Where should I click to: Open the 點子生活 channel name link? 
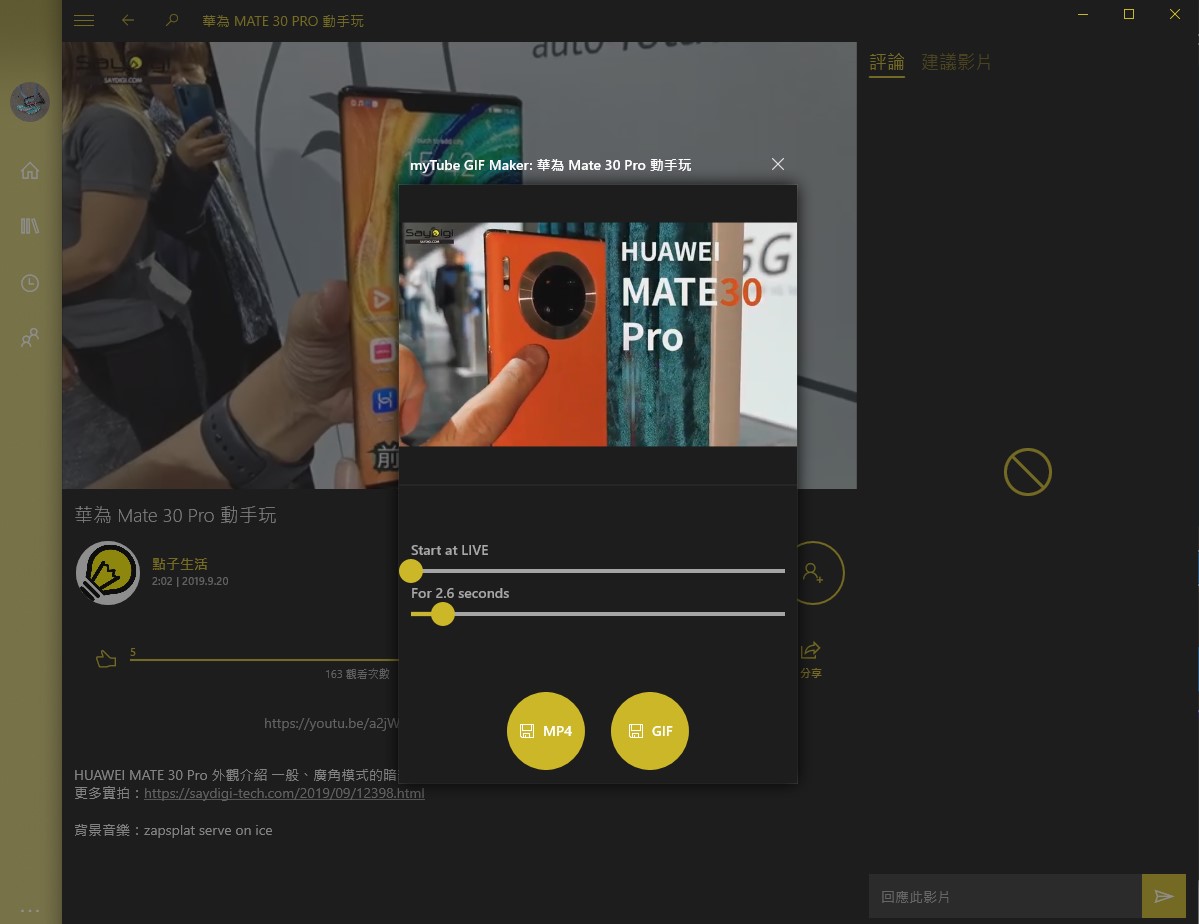180,564
